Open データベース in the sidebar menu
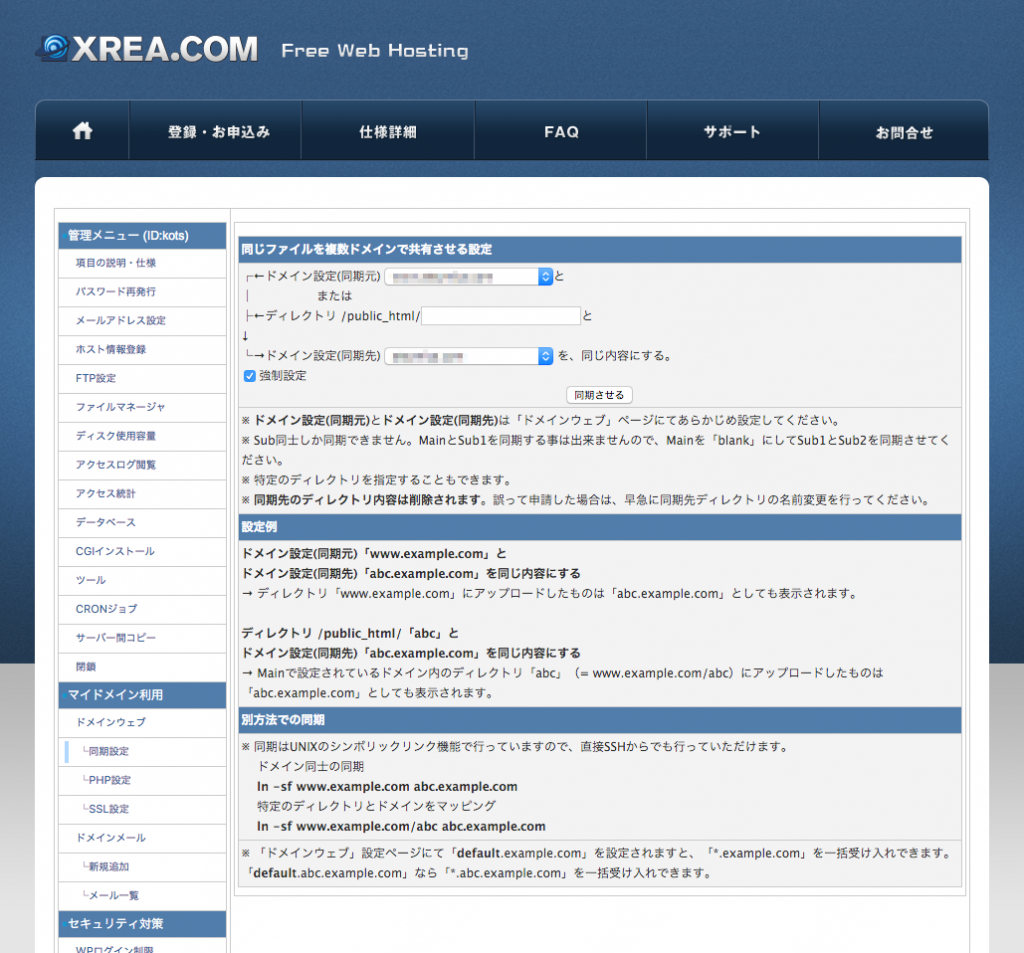 click(105, 523)
